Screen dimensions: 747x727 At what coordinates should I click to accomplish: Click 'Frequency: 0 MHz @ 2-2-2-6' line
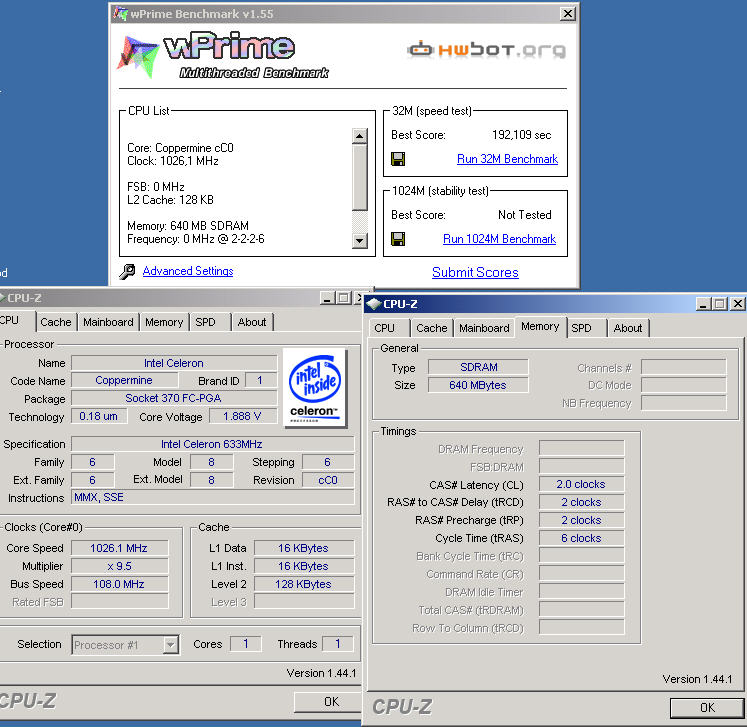(195, 239)
